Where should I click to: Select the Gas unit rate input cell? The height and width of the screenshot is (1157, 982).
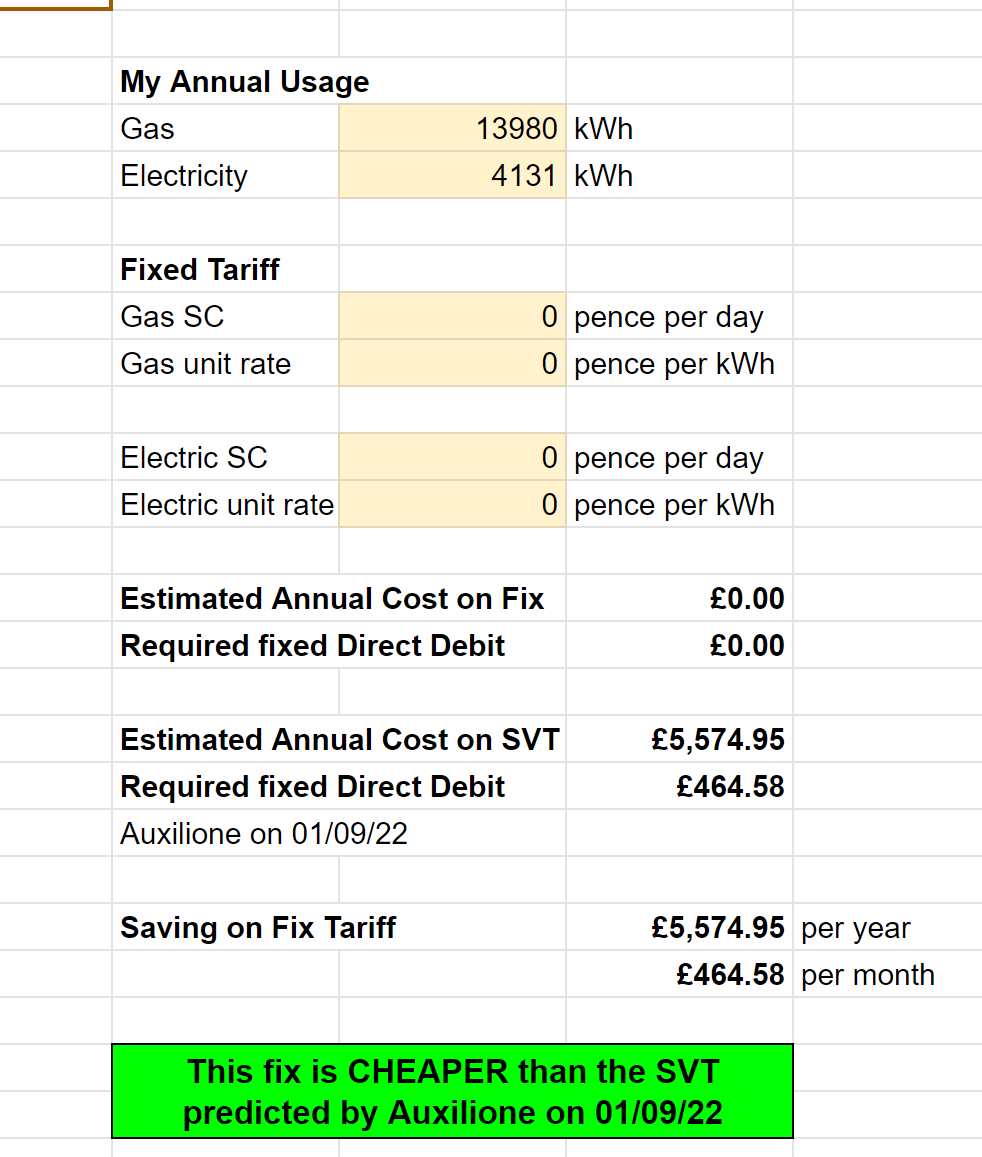452,364
